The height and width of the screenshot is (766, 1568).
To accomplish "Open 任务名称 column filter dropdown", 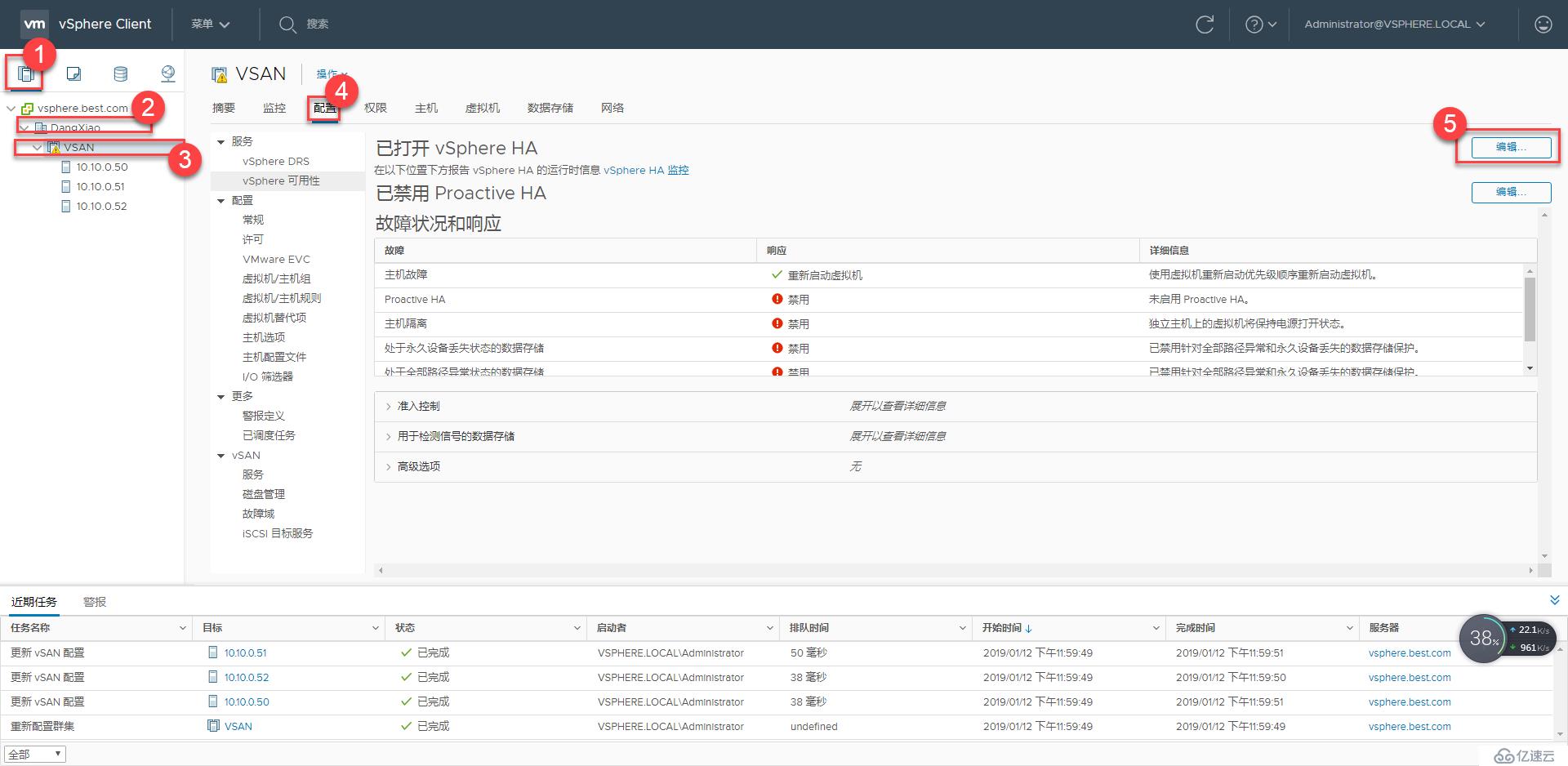I will click(x=182, y=628).
